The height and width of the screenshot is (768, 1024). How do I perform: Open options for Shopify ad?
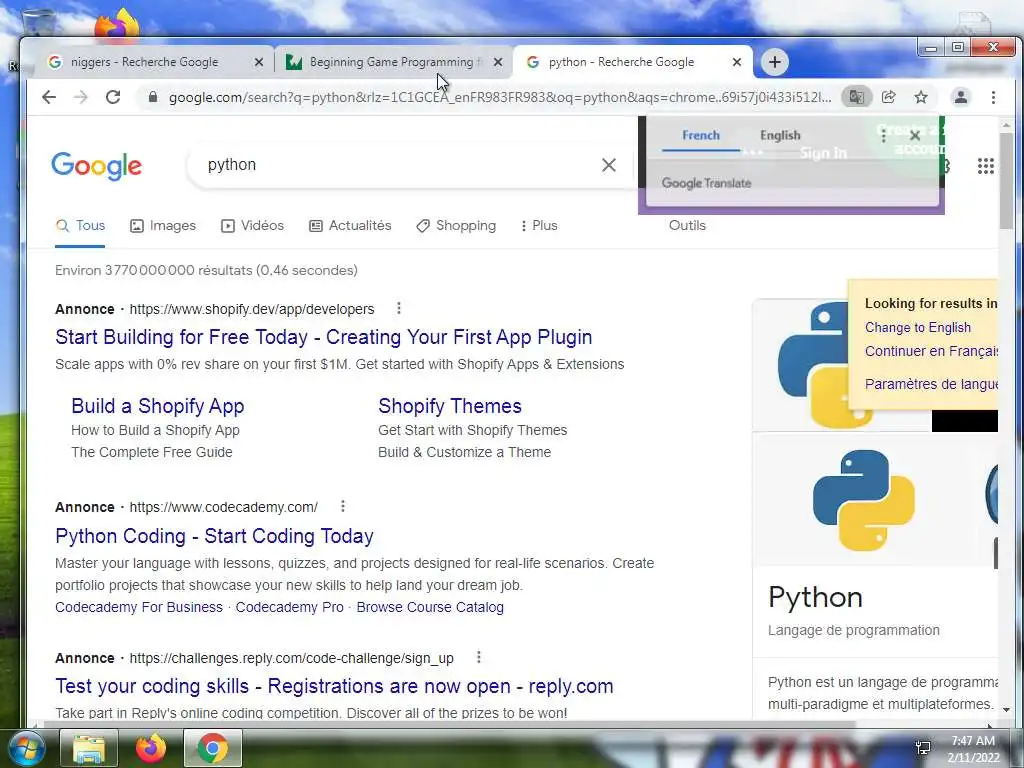click(398, 308)
